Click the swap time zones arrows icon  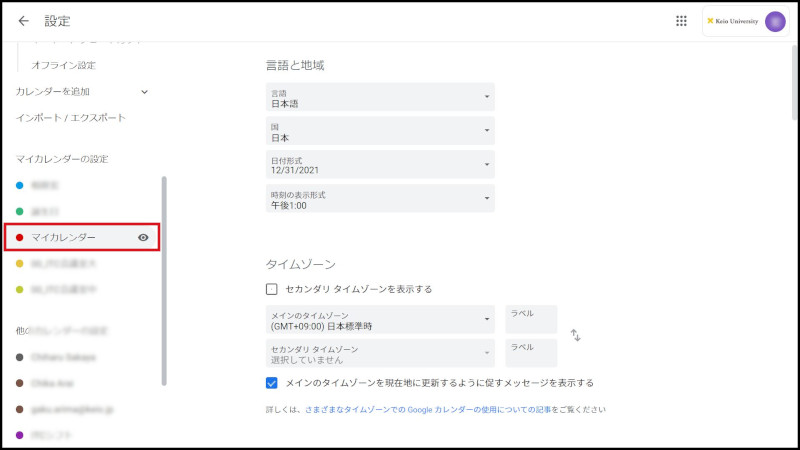pyautogui.click(x=575, y=336)
